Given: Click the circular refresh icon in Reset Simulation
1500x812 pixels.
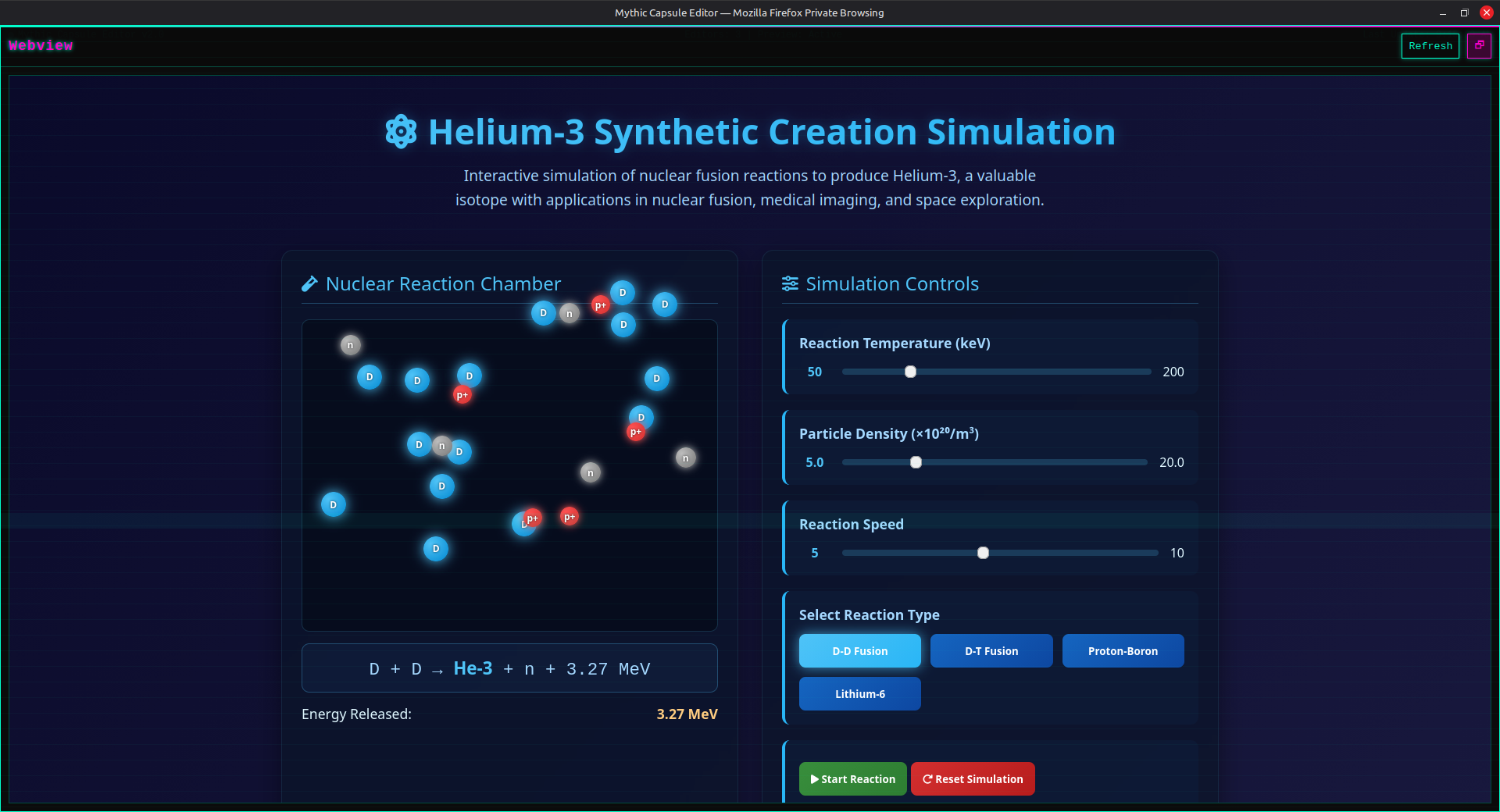Looking at the screenshot, I should 928,779.
